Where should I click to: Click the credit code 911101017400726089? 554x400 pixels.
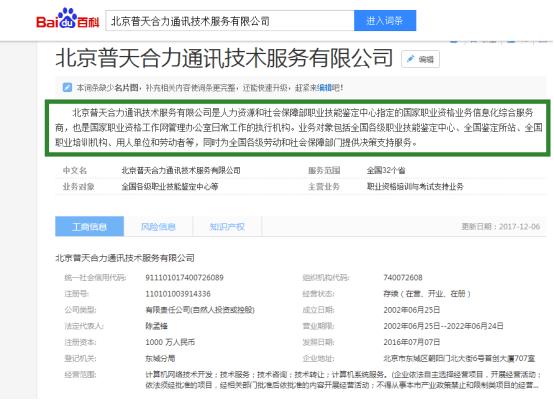coord(184,277)
